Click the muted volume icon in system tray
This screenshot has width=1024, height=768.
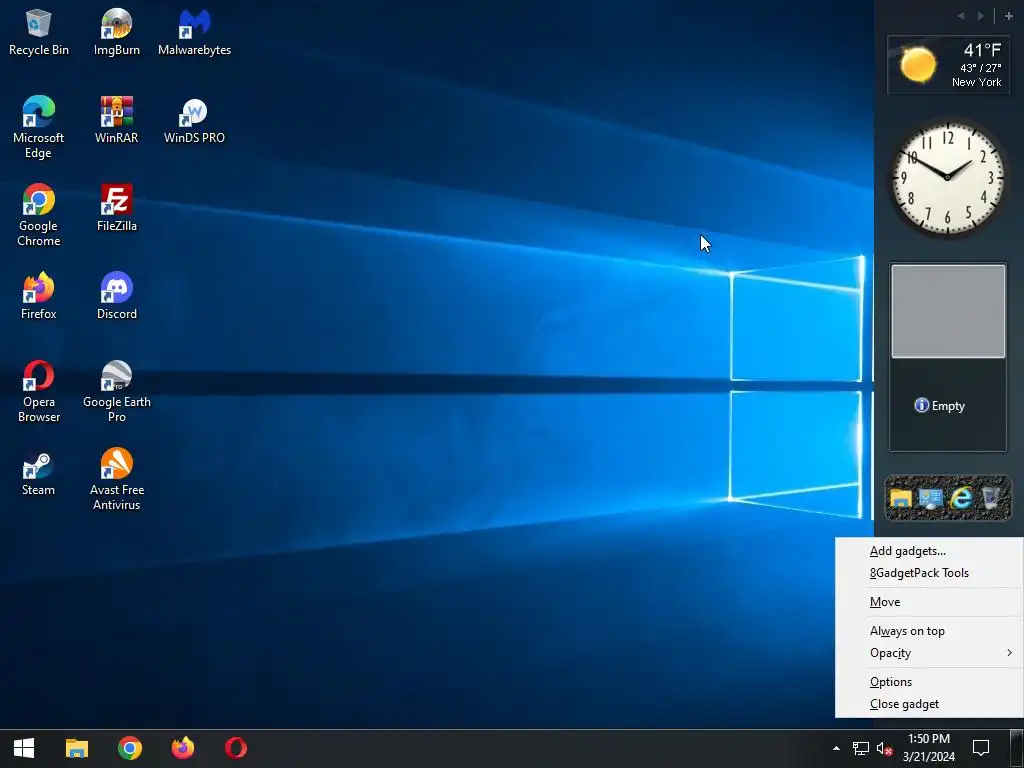pos(884,748)
